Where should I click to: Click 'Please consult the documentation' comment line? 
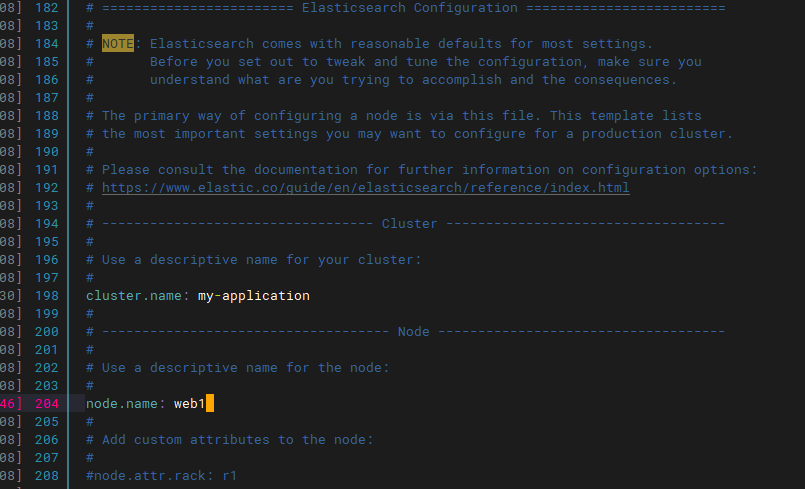[x=421, y=170]
